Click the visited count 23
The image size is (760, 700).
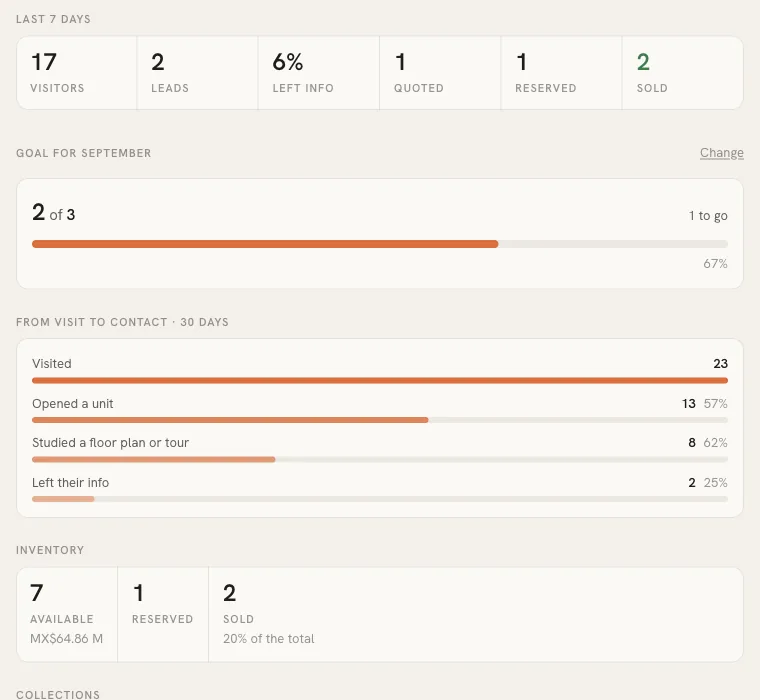click(x=720, y=364)
